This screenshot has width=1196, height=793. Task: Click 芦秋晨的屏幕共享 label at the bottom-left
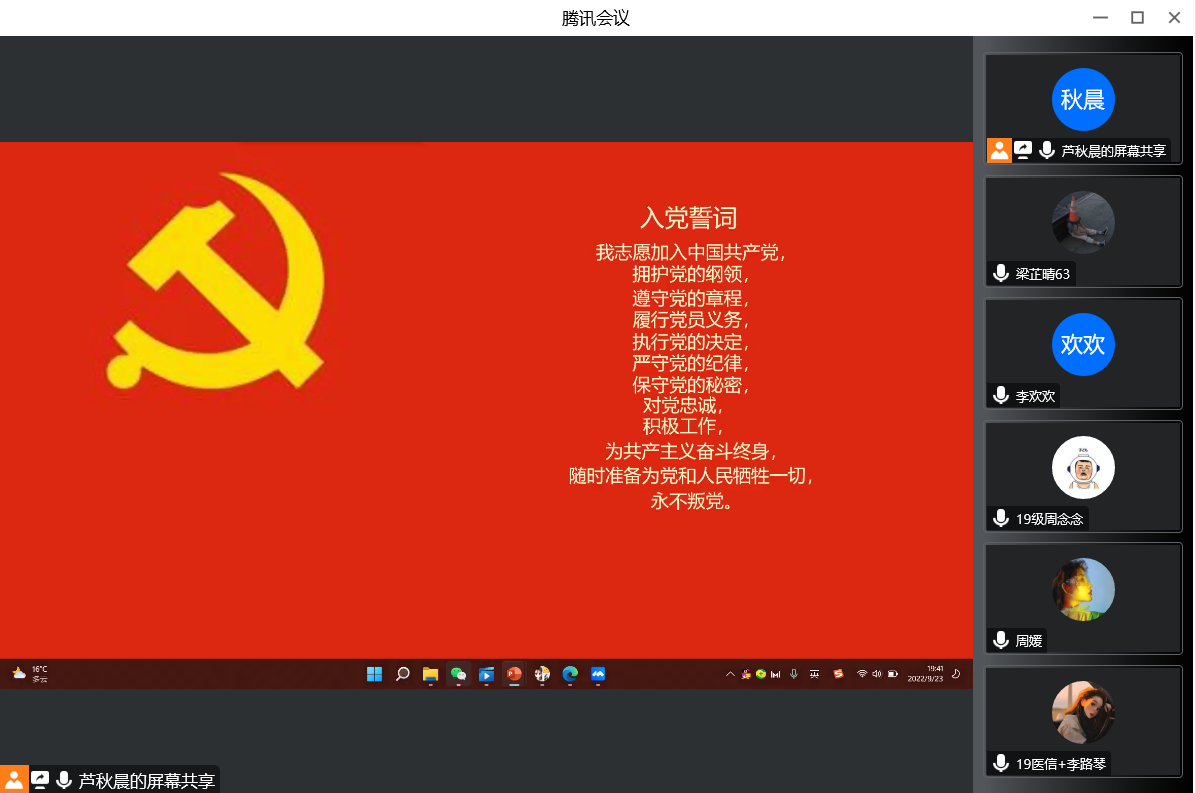[146, 781]
